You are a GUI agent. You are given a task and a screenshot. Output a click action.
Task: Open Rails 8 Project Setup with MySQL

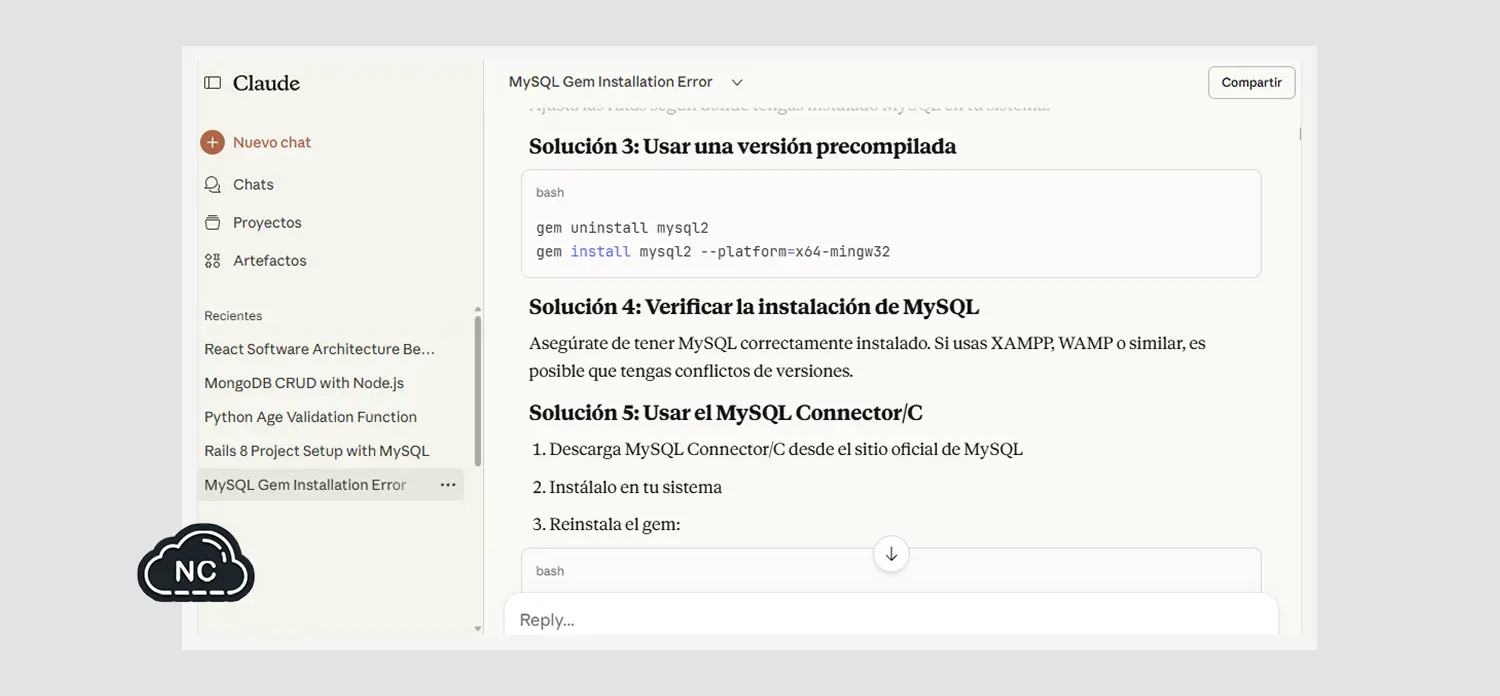pyautogui.click(x=316, y=451)
